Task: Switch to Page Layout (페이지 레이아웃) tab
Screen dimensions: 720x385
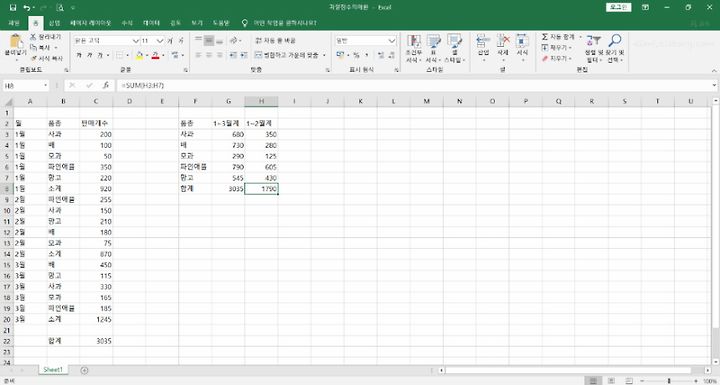Action: pos(90,23)
